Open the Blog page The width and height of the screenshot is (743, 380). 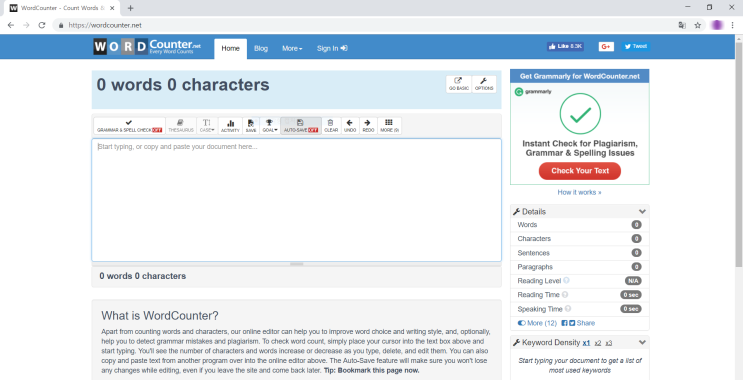tap(261, 48)
